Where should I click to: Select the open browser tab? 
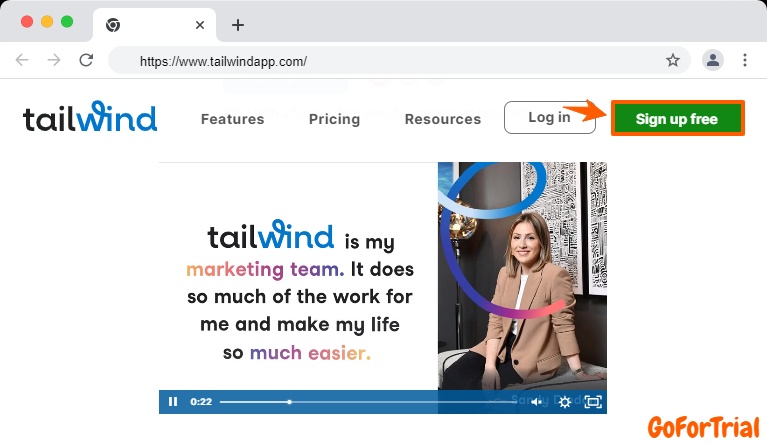coord(154,25)
